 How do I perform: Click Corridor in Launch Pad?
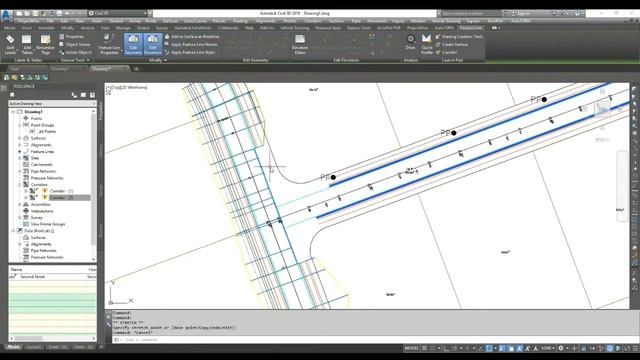pyautogui.click(x=446, y=52)
